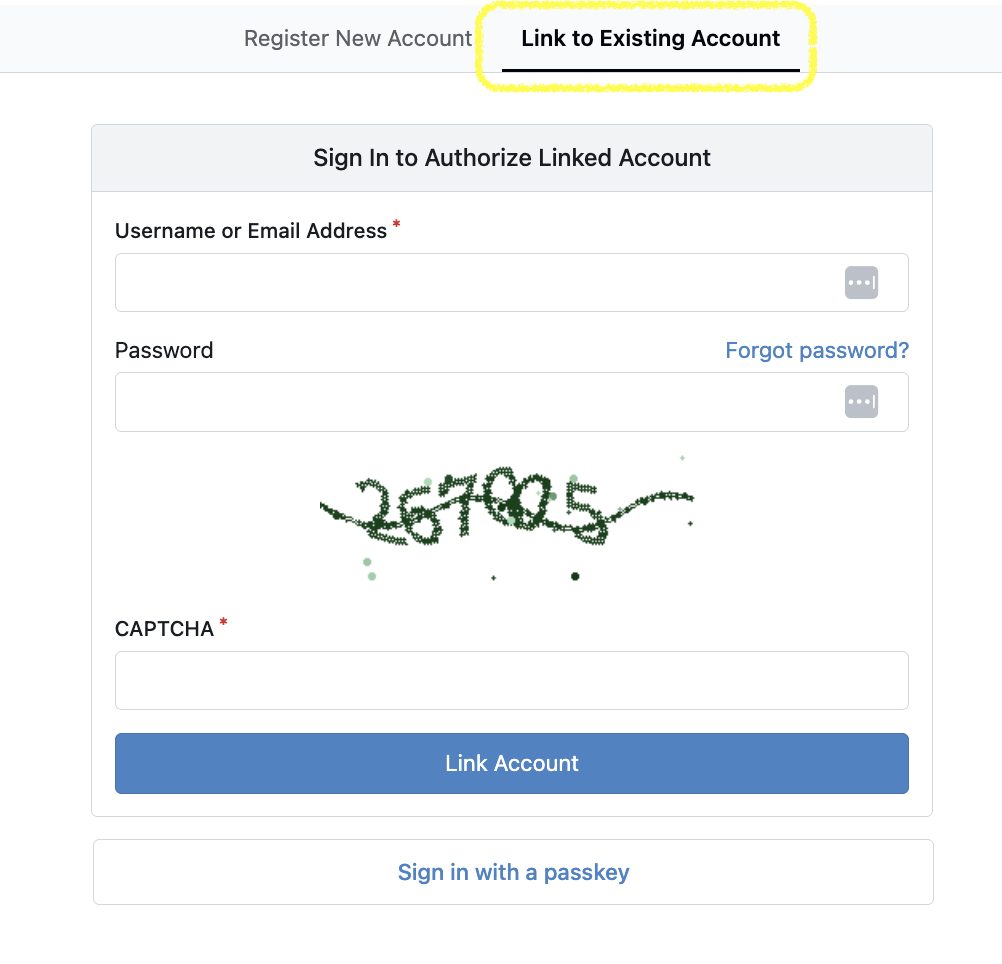Click the dark green dot below the CAPTCHA digits
The height and width of the screenshot is (964, 1002).
coord(575,576)
